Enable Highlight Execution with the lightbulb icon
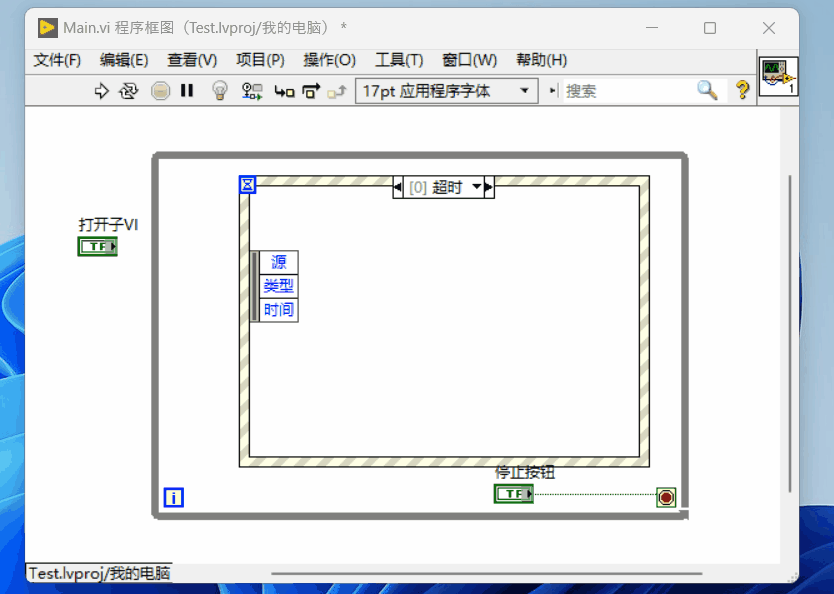The height and width of the screenshot is (594, 834). coord(219,90)
